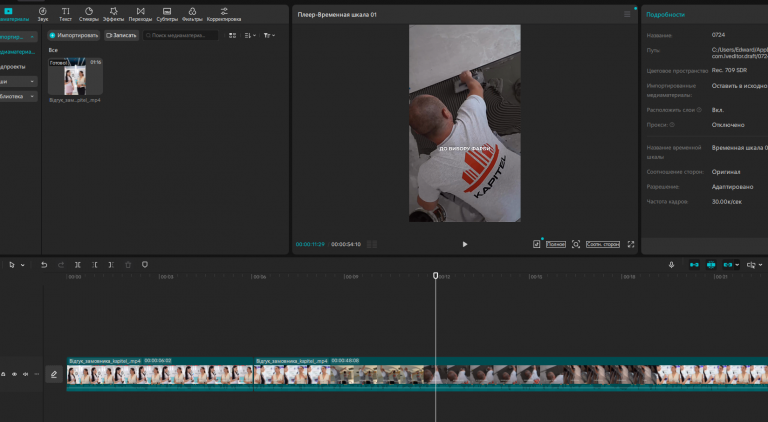
Task: Open the Переходы (Transitions) tab
Action: 140,14
